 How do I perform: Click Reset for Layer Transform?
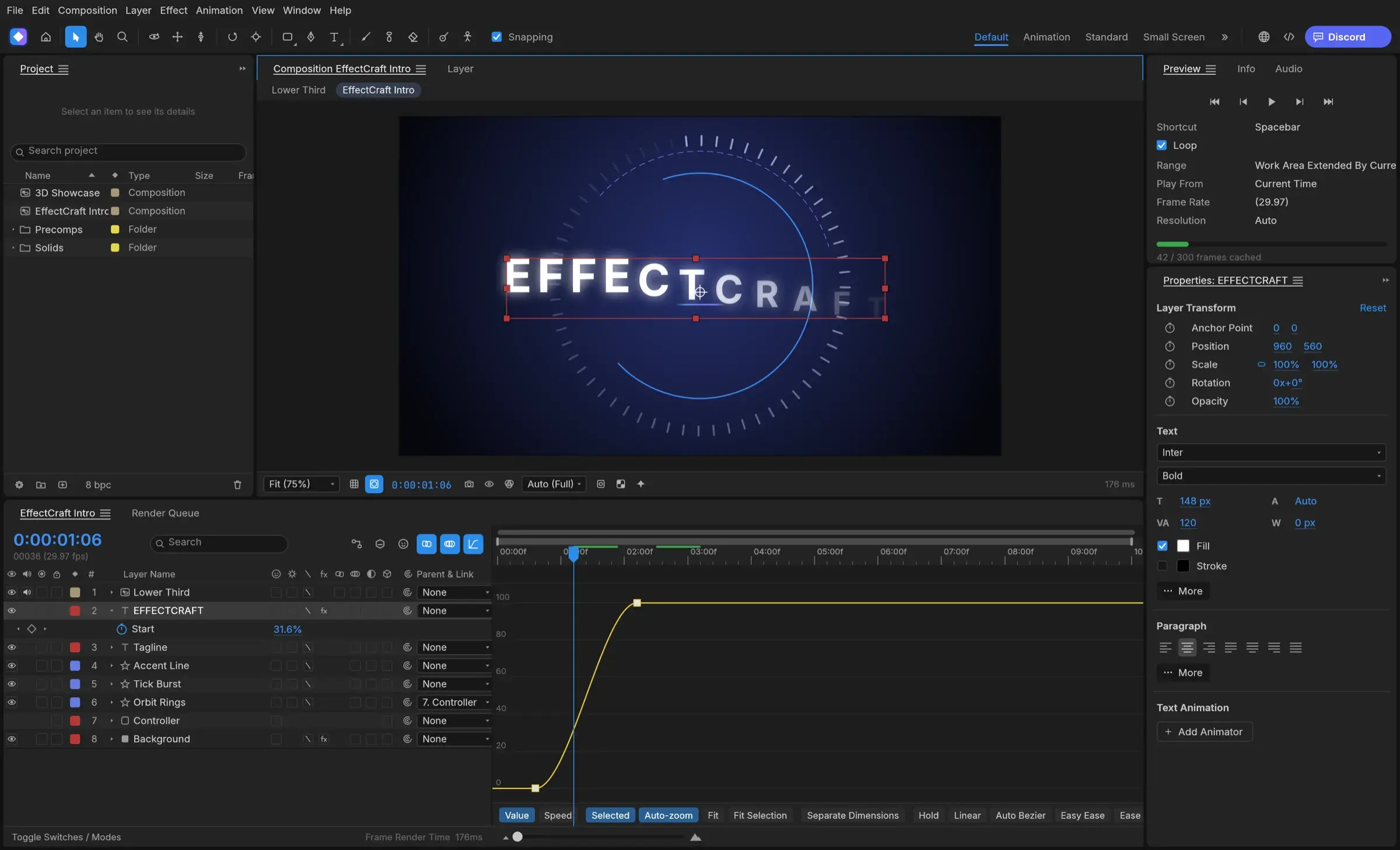[x=1373, y=308]
